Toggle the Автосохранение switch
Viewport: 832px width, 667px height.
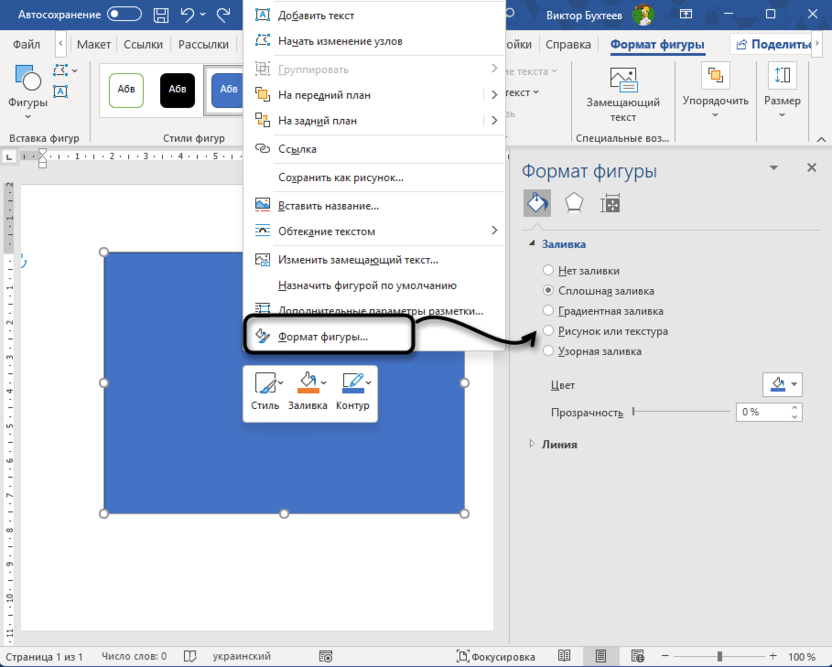125,15
